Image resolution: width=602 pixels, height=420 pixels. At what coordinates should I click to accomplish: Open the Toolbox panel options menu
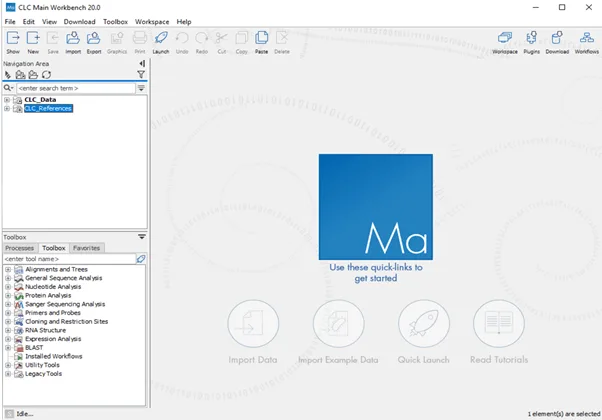[142, 237]
